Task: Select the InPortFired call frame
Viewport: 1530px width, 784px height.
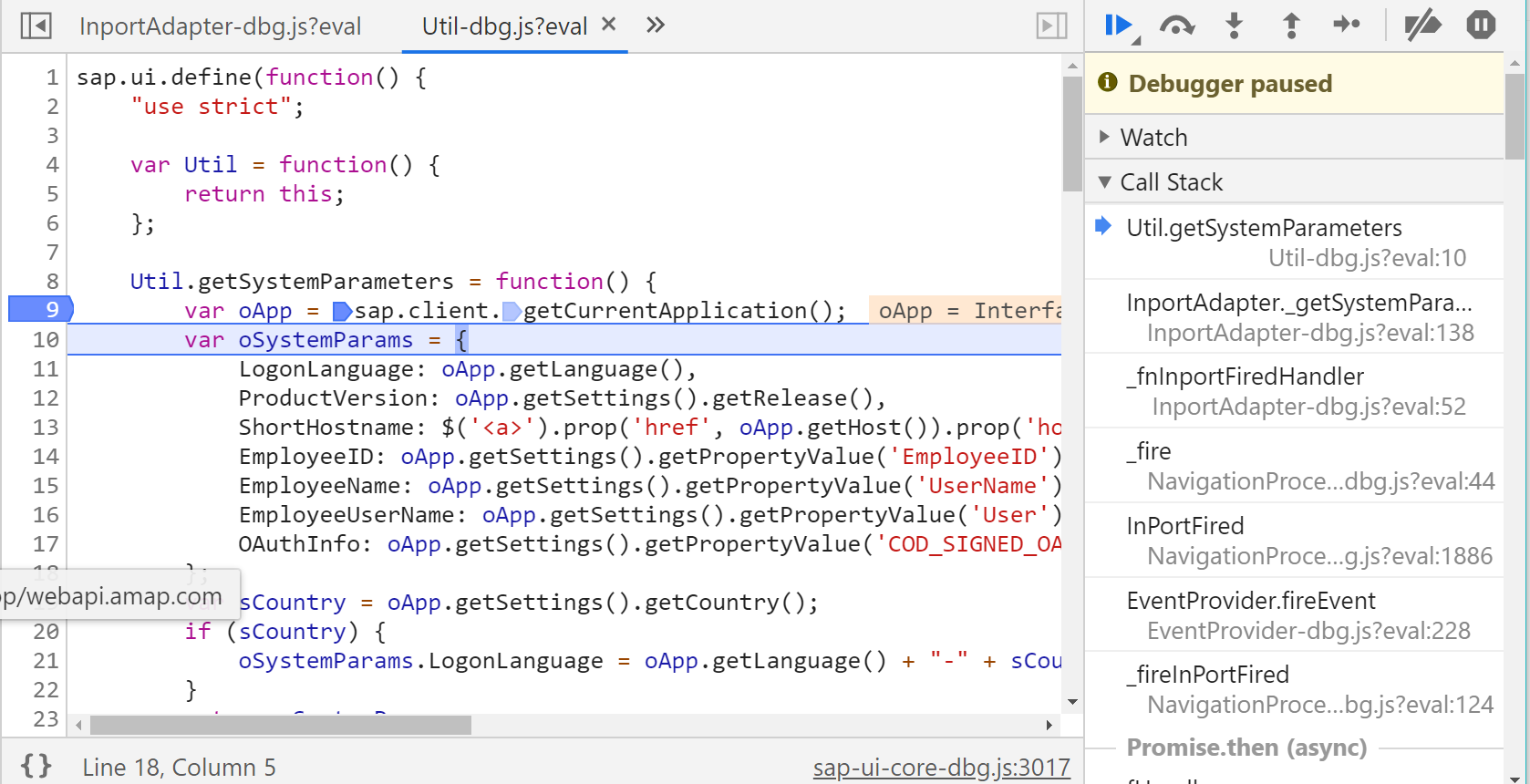Action: [1295, 541]
